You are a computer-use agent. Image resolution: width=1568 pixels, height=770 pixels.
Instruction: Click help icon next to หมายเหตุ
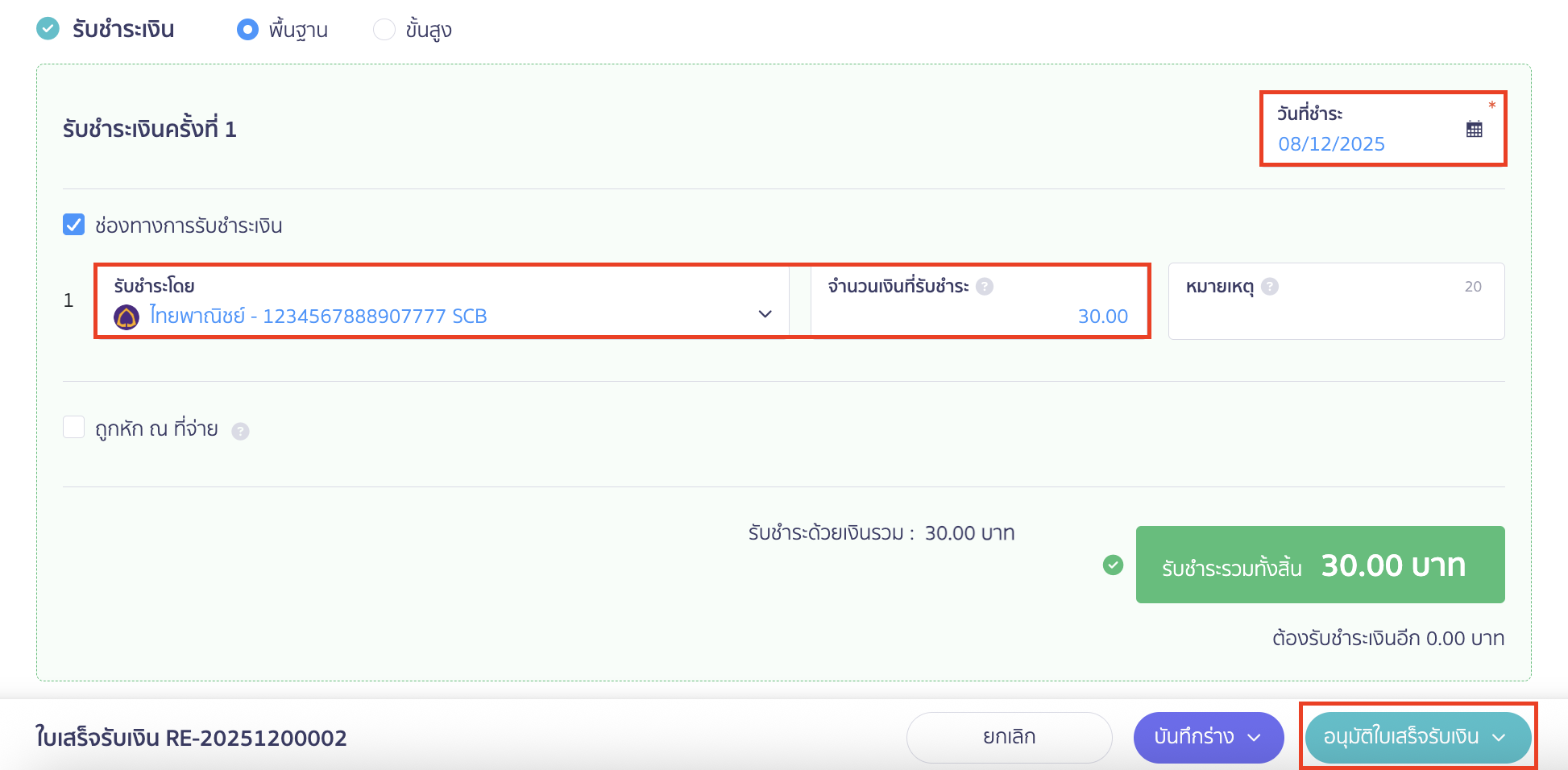point(1270,287)
